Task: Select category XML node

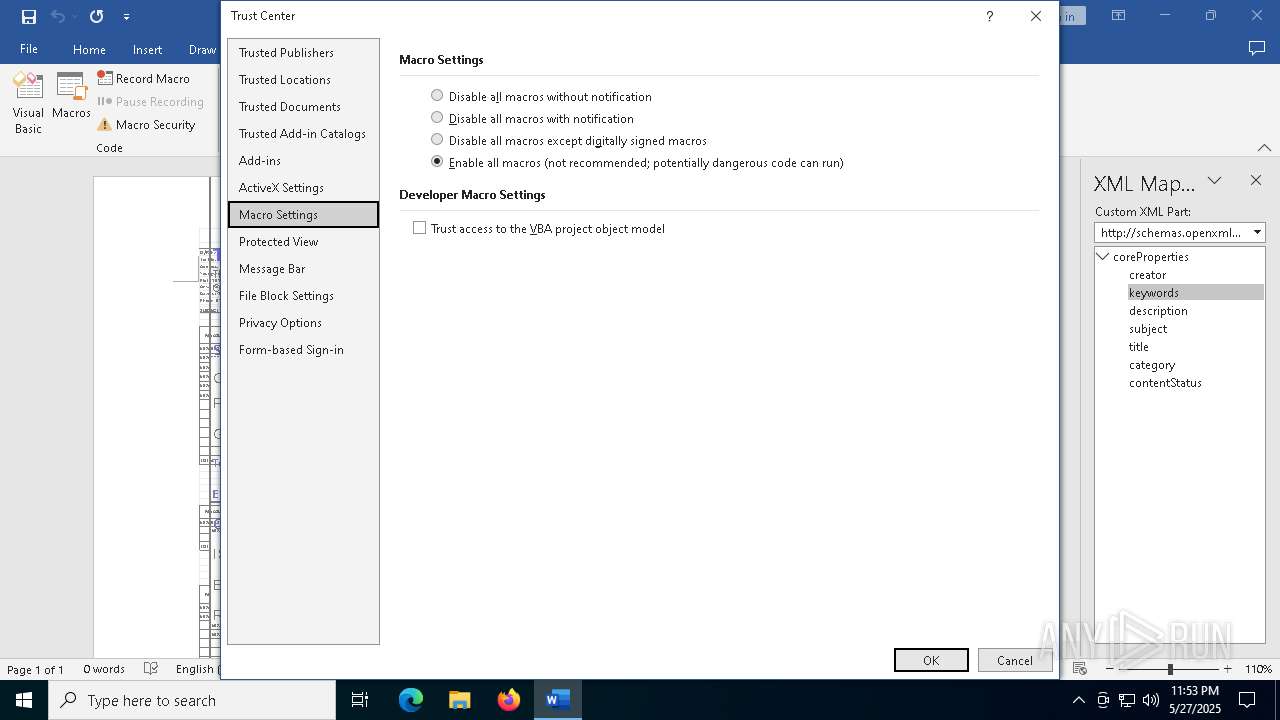Action: pyautogui.click(x=1152, y=365)
